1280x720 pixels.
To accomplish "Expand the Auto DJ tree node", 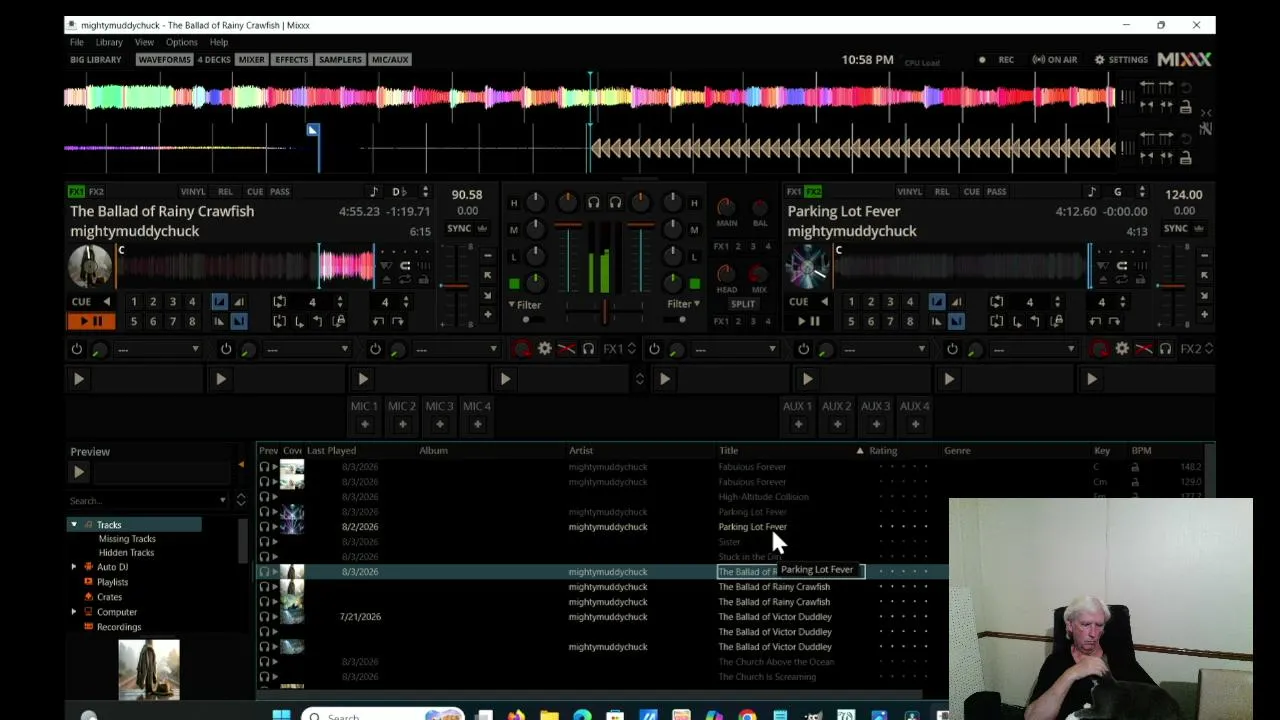I will tap(73, 567).
